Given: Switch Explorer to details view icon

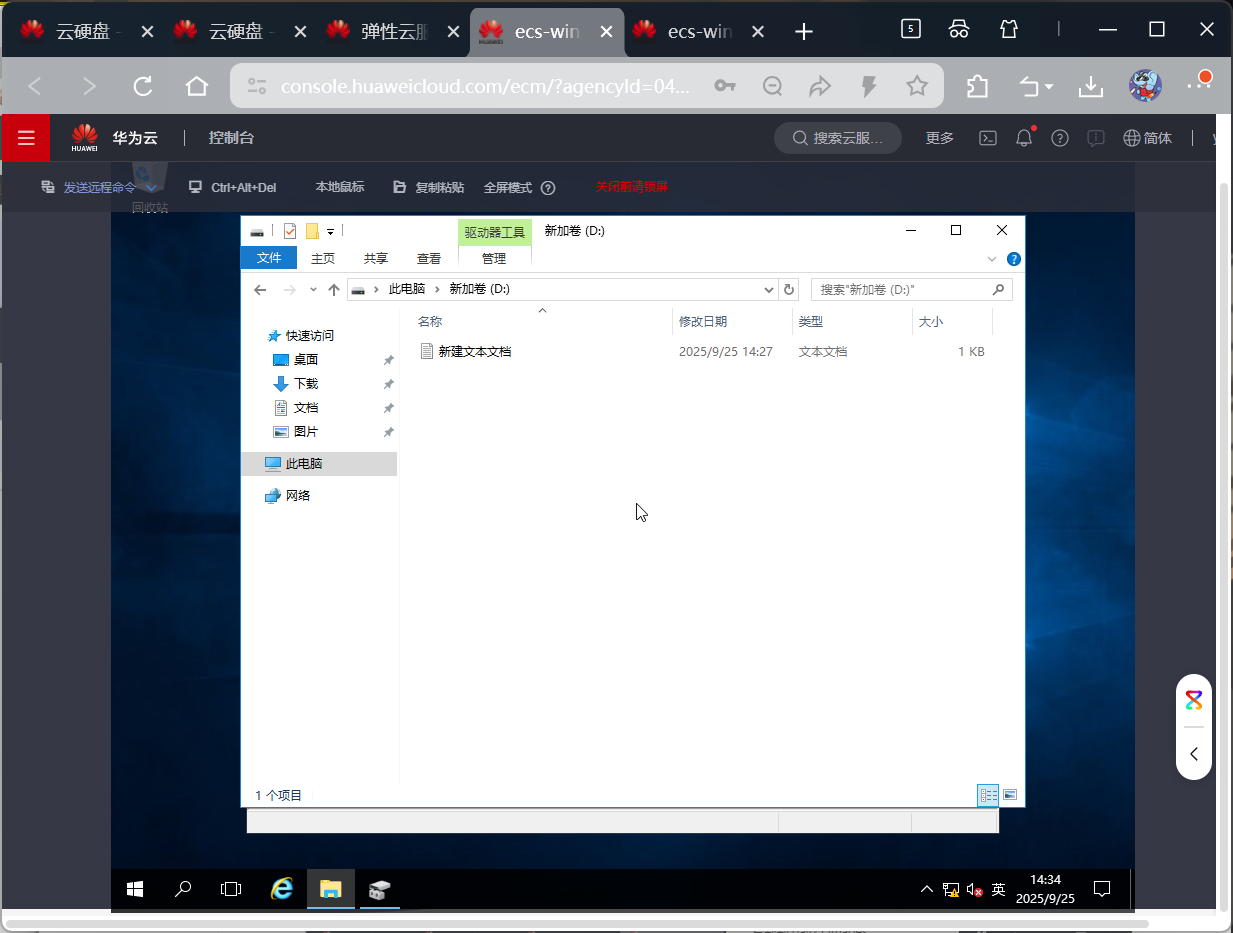Looking at the screenshot, I should tap(988, 795).
